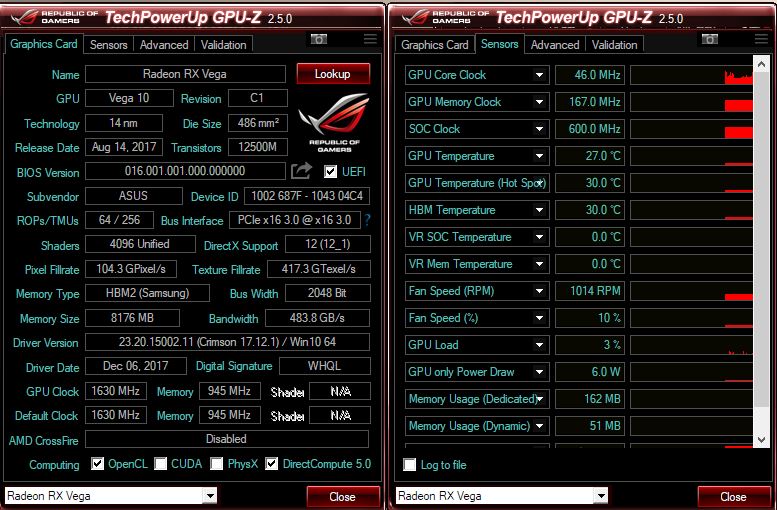Click the camera icon in Sensors window
The image size is (777, 510).
[710, 39]
